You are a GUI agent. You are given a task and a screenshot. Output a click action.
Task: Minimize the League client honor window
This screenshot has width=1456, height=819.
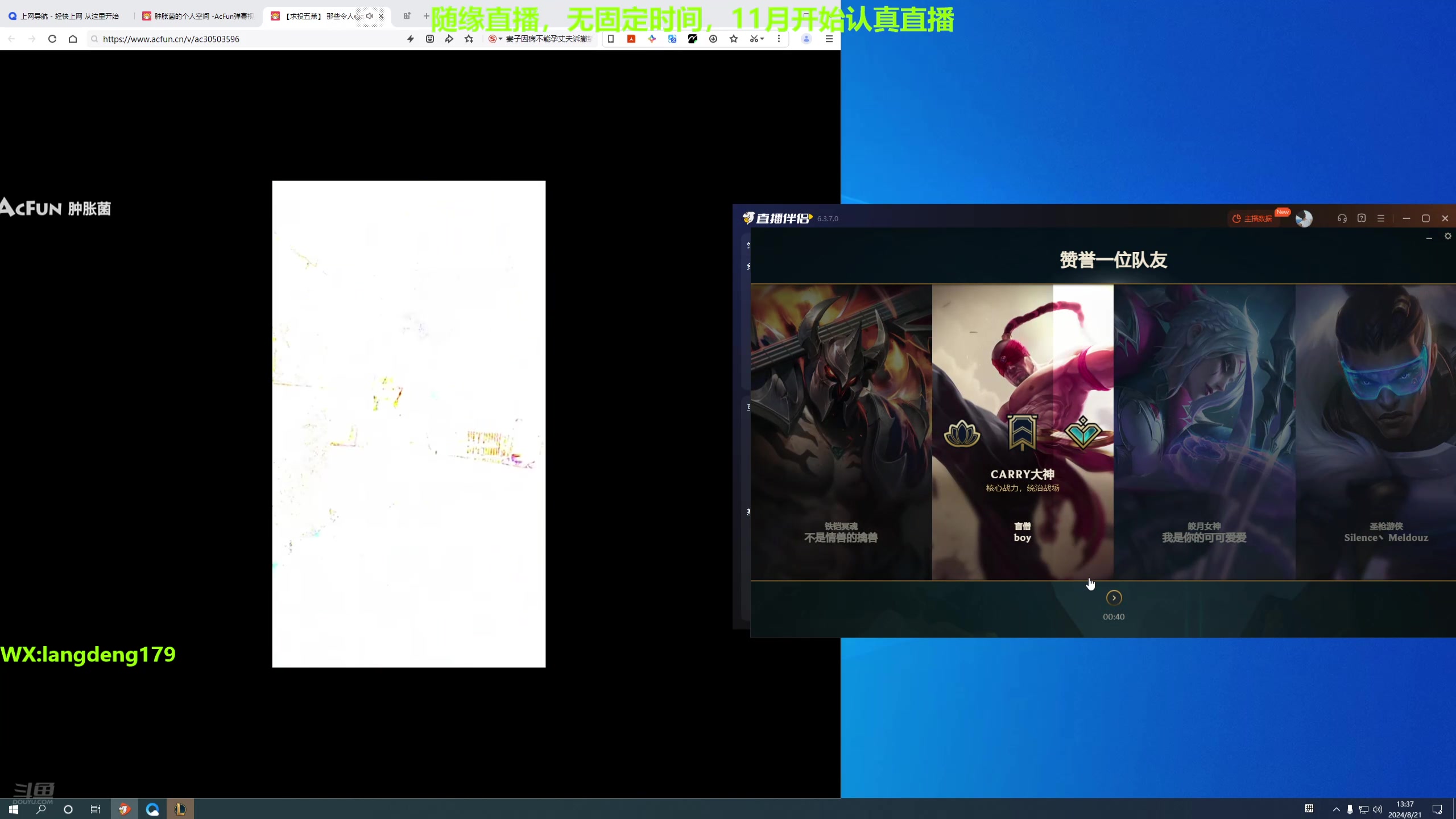(x=1429, y=237)
